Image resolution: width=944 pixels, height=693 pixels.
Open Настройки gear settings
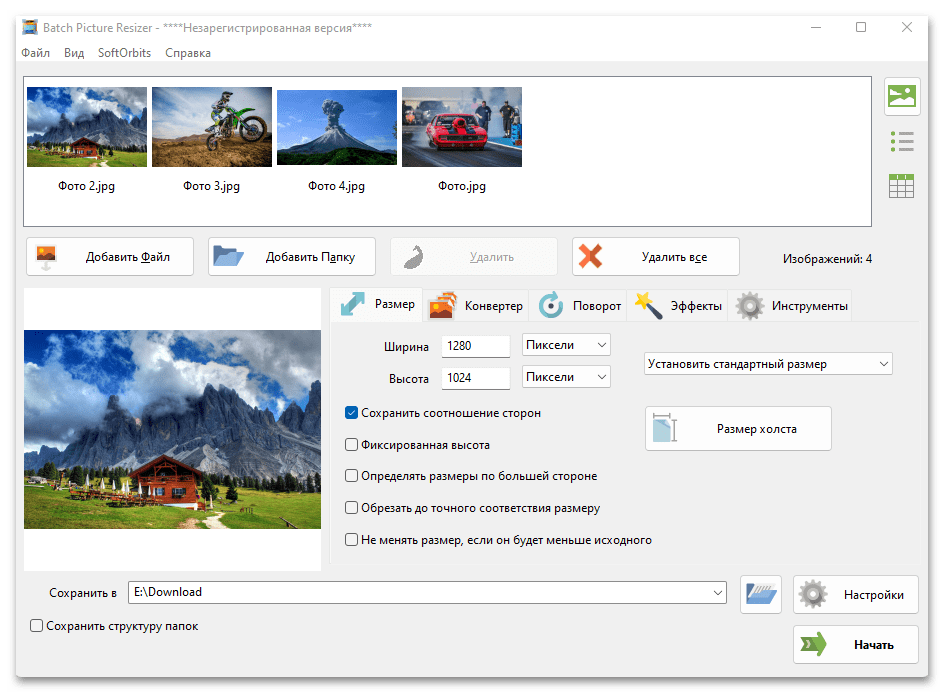[856, 594]
